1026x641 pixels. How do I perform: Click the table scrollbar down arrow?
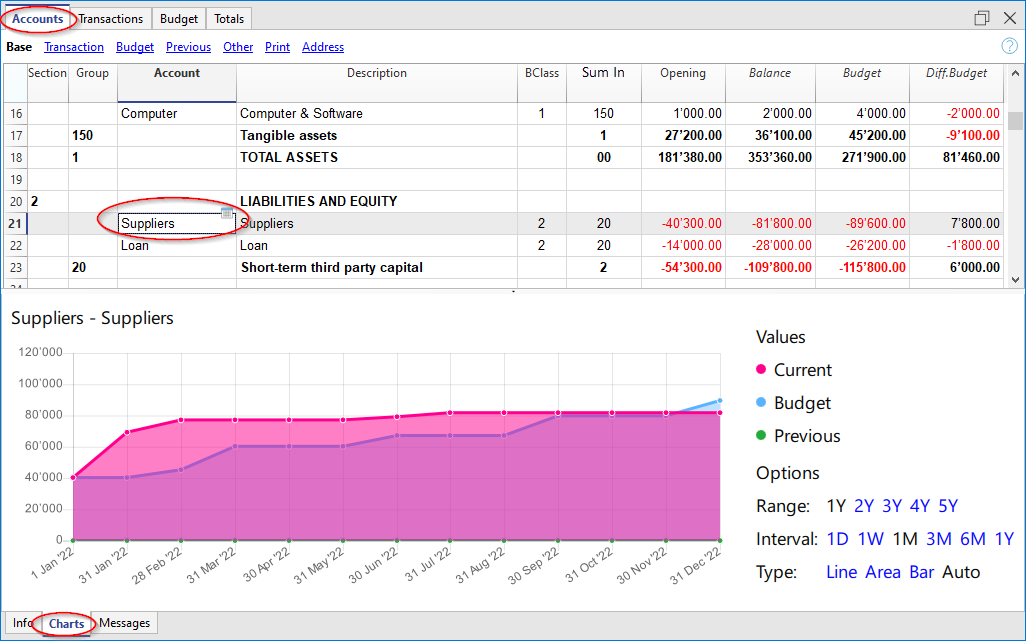tap(1016, 281)
